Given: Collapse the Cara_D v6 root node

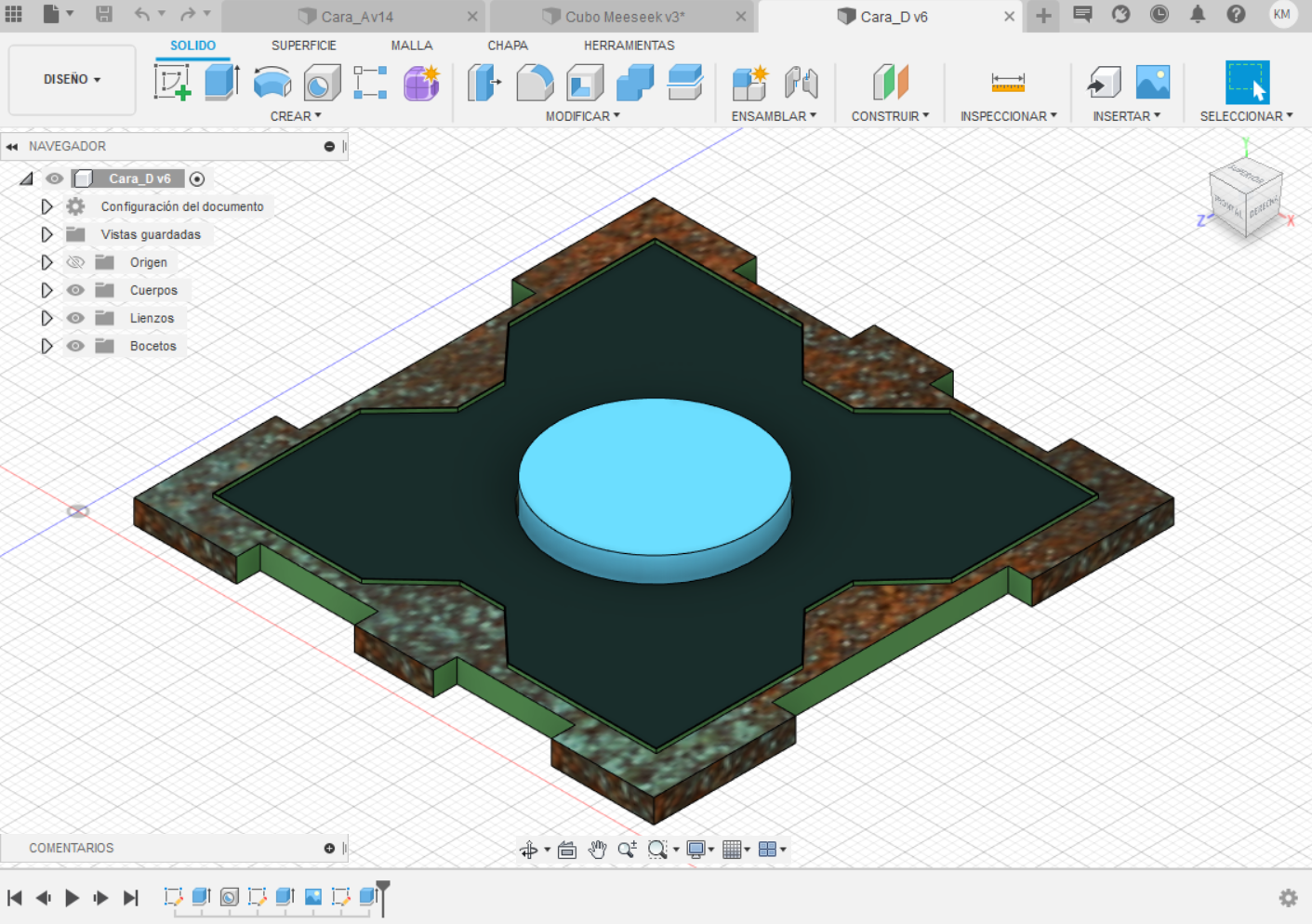Looking at the screenshot, I should pyautogui.click(x=26, y=178).
